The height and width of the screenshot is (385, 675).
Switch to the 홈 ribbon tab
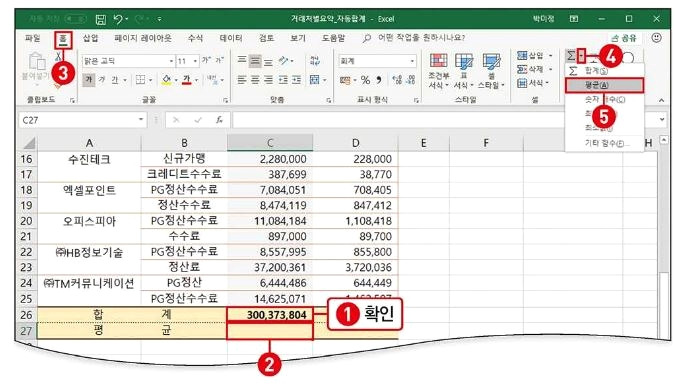63,39
